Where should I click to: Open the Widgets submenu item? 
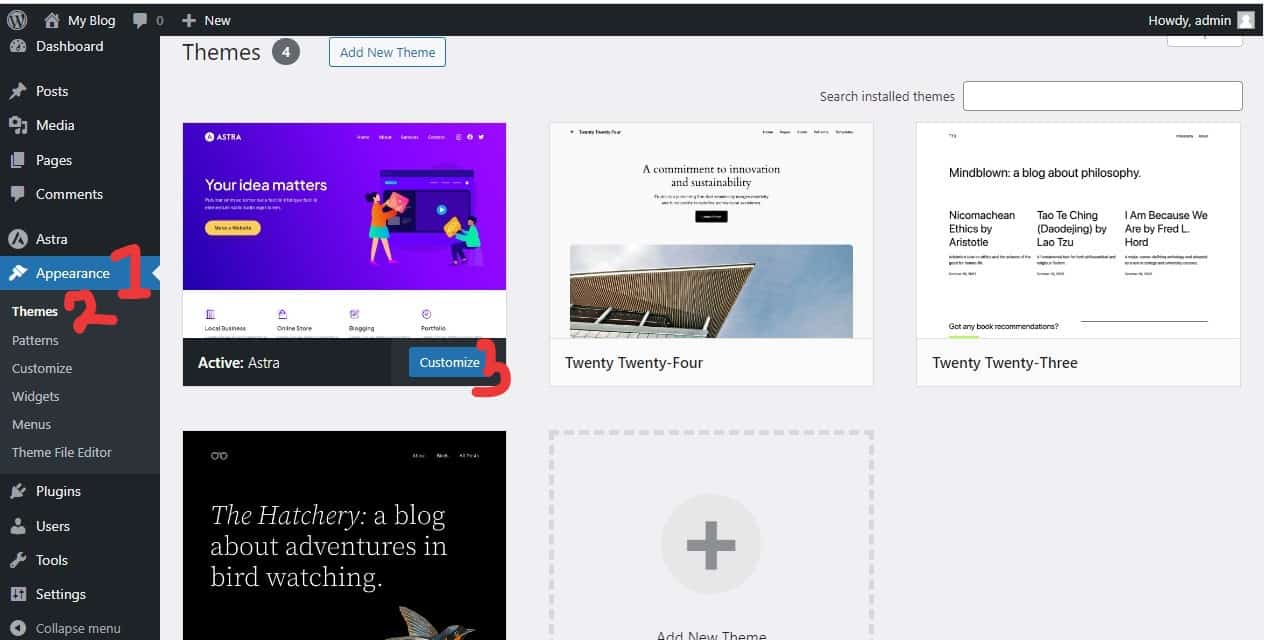36,396
